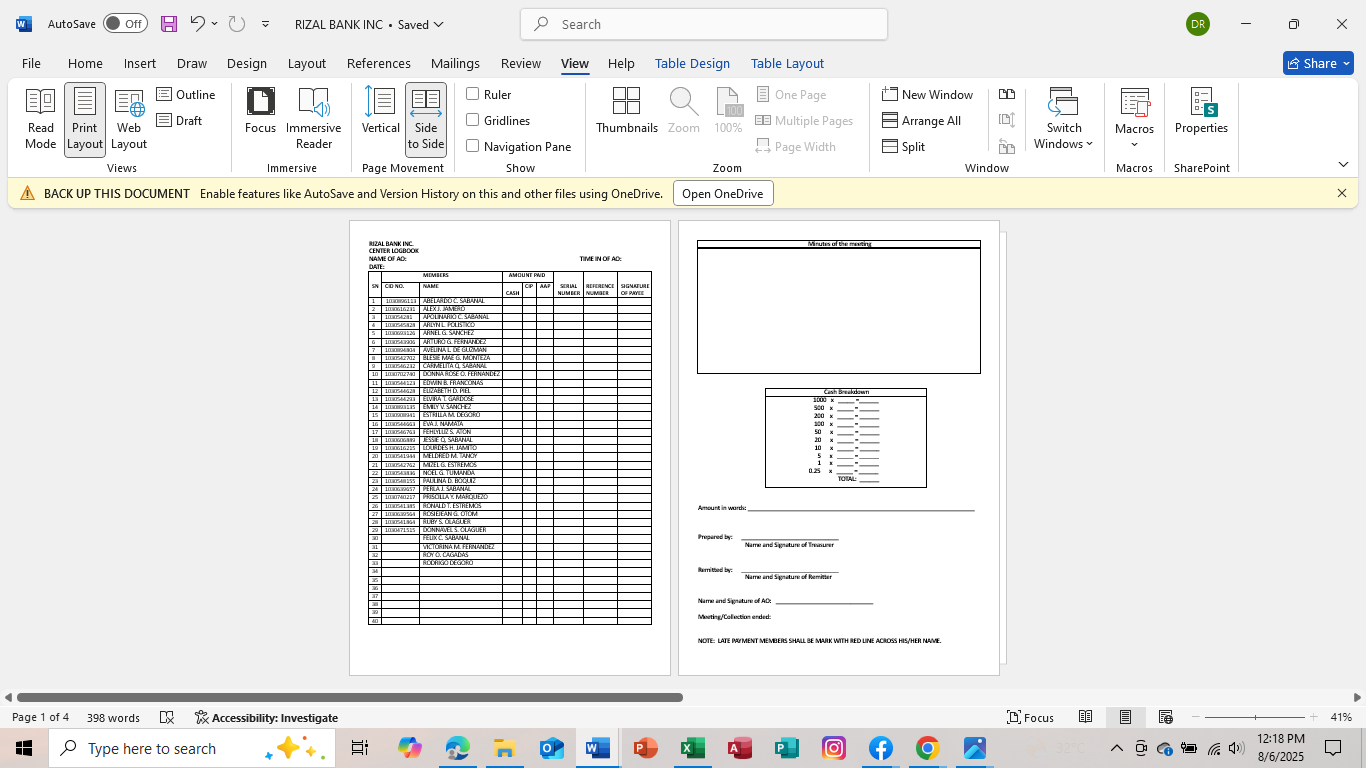The height and width of the screenshot is (768, 1366).
Task: Open Google Chrome from the taskbar
Action: tap(927, 748)
